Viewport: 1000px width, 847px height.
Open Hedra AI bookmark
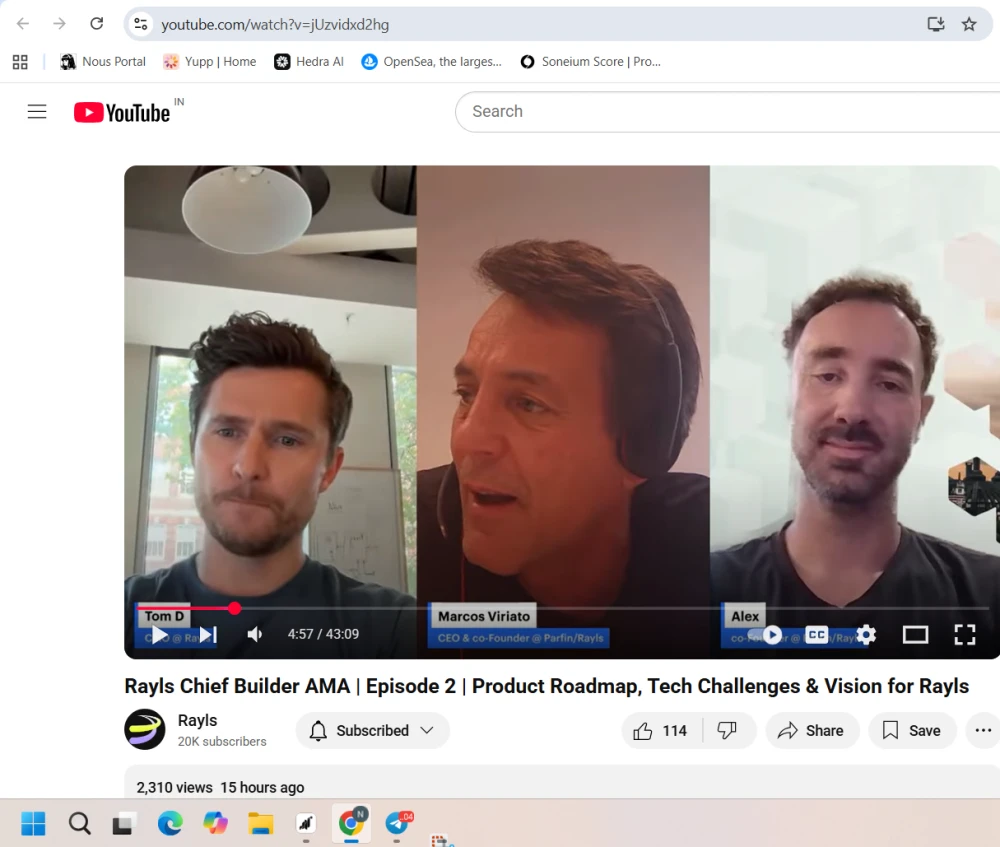point(309,62)
